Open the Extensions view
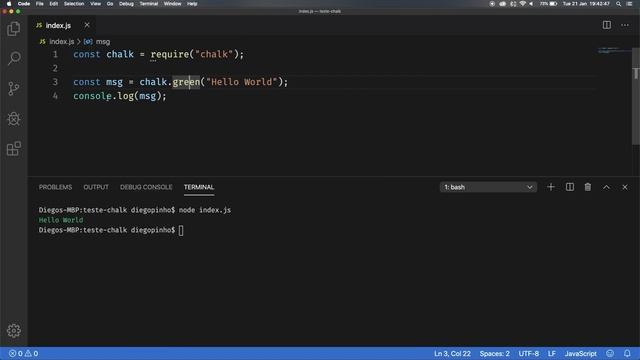The image size is (640, 360). 13,149
